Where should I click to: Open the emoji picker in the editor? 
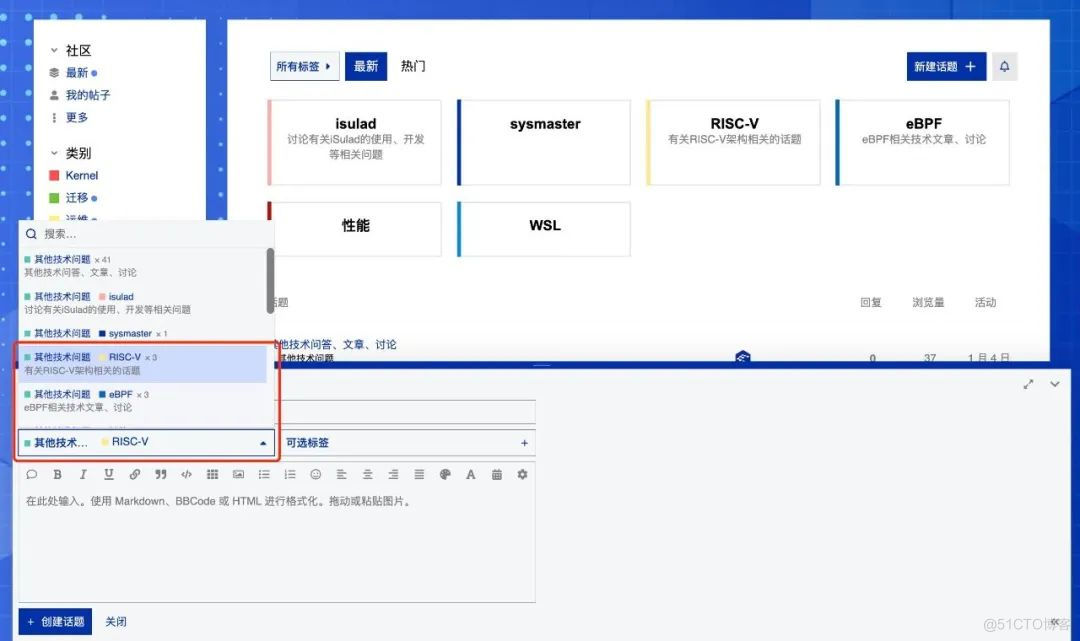(316, 475)
